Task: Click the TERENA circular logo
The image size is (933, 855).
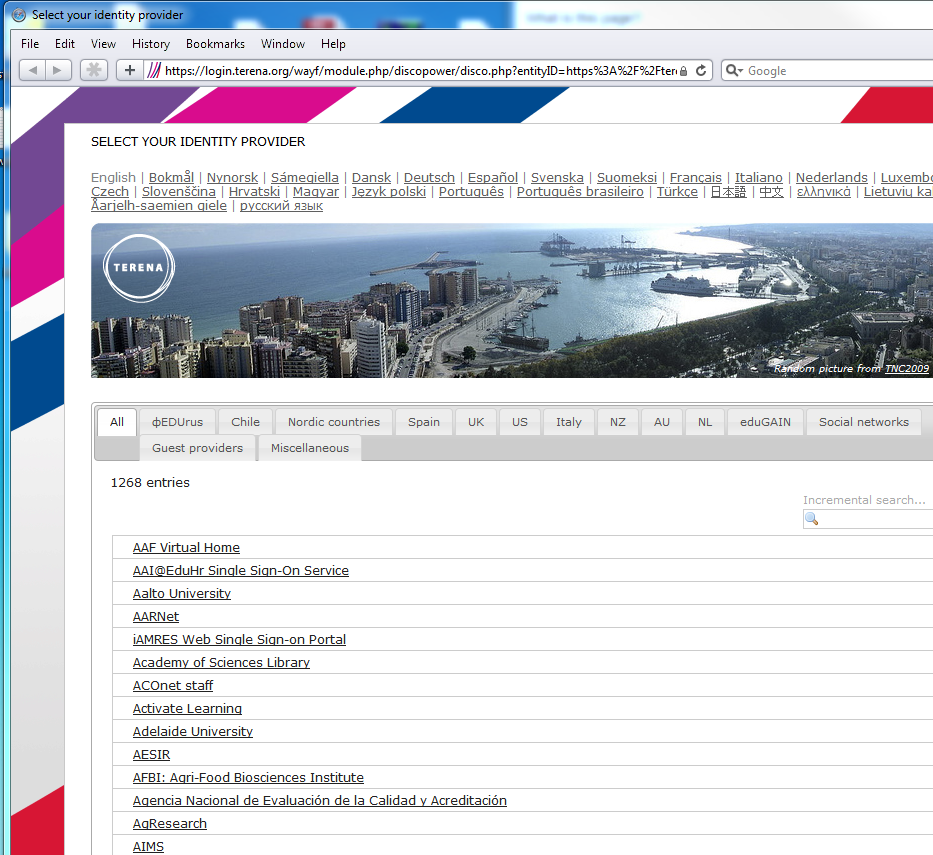Action: point(139,268)
